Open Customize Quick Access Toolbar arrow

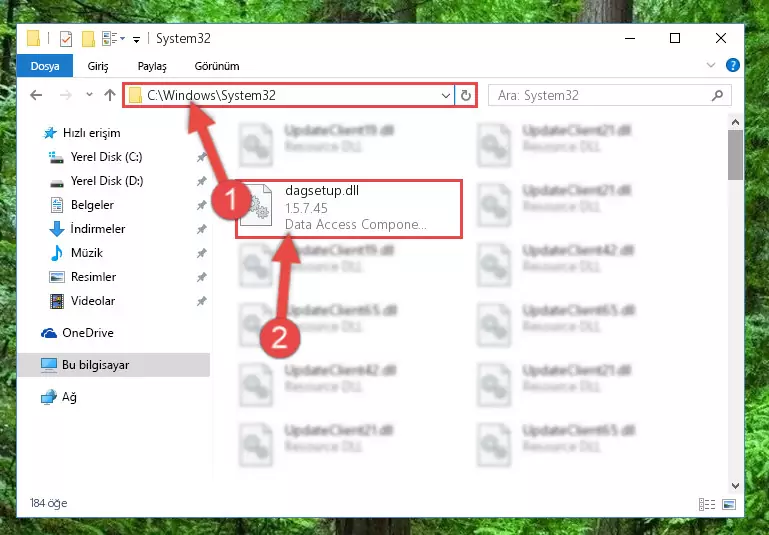136,39
